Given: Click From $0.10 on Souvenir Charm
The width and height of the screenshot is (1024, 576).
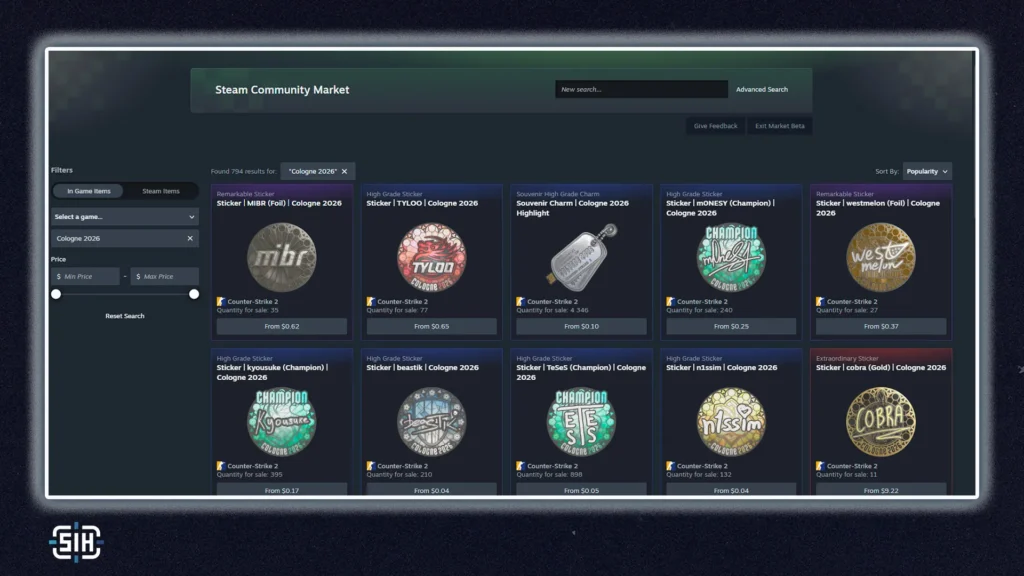Looking at the screenshot, I should coord(581,326).
